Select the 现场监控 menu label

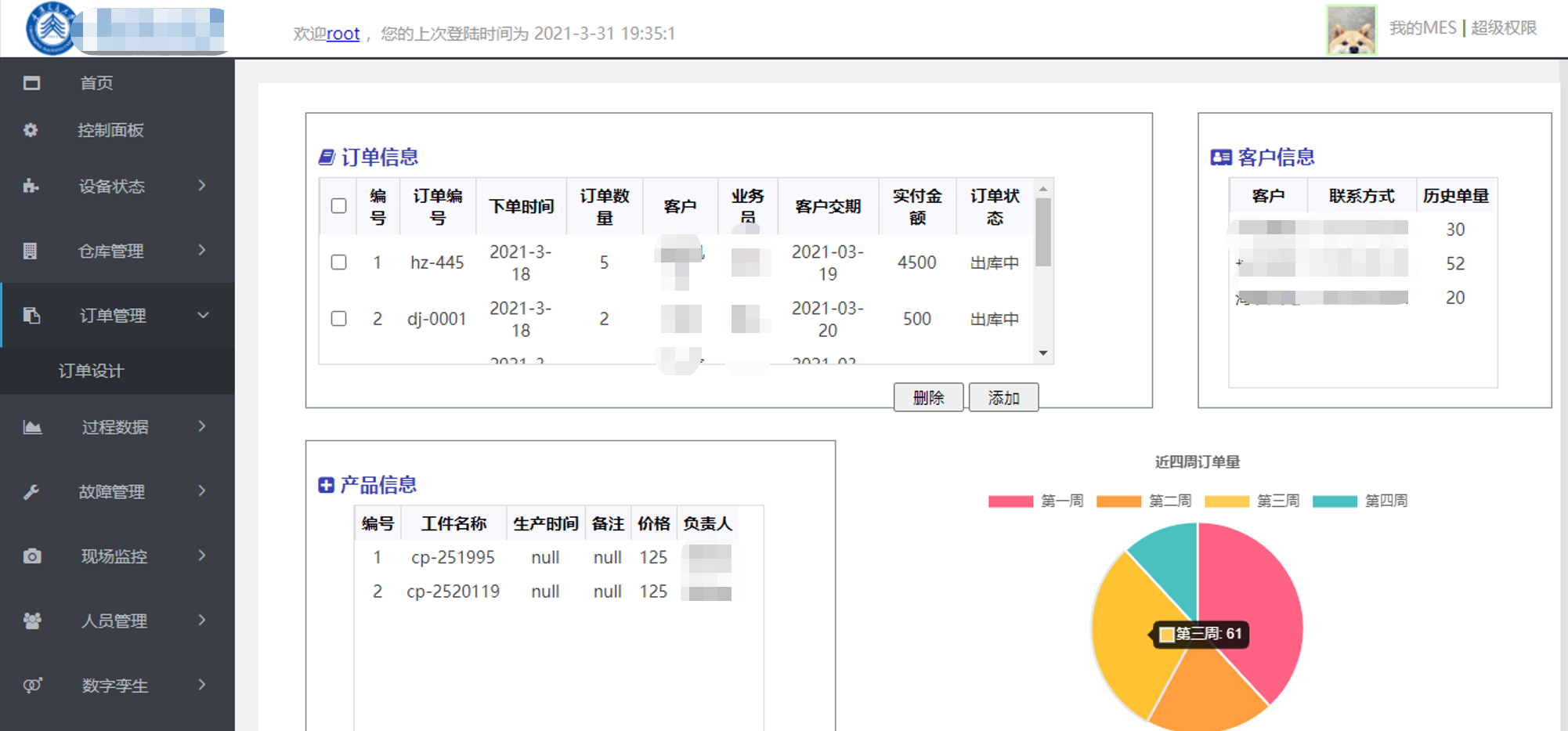point(114,556)
